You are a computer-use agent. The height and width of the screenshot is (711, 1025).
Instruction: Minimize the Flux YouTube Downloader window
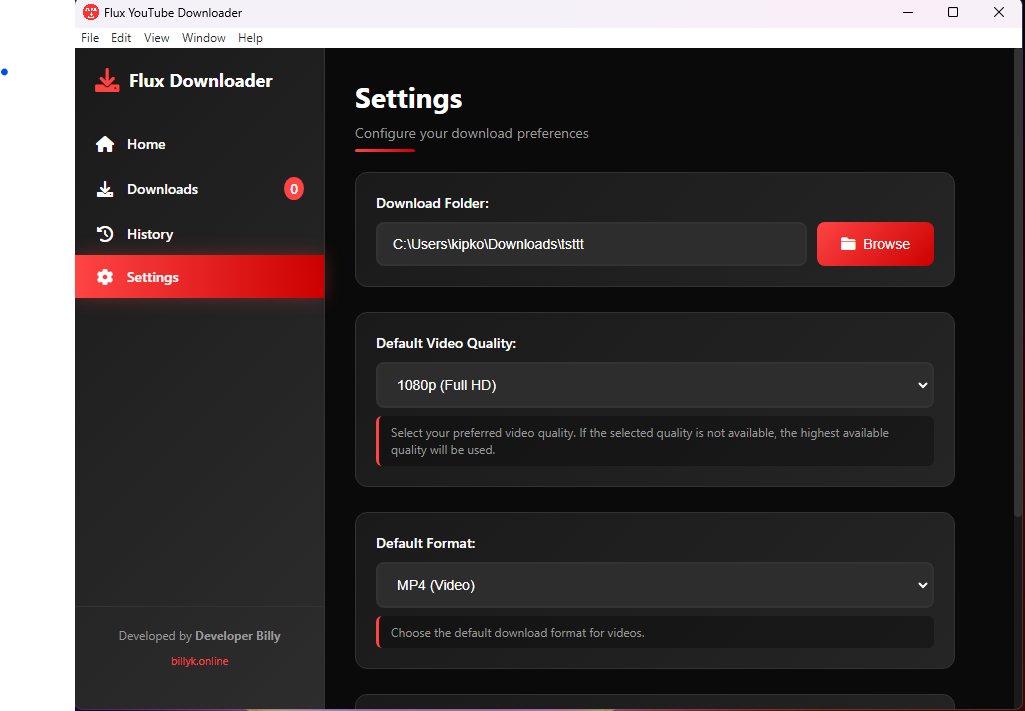(x=907, y=12)
